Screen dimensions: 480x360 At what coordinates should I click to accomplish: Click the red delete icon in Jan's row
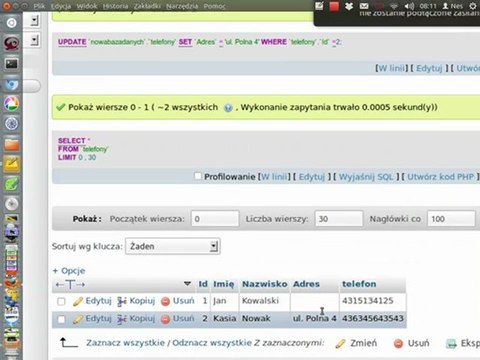point(165,301)
